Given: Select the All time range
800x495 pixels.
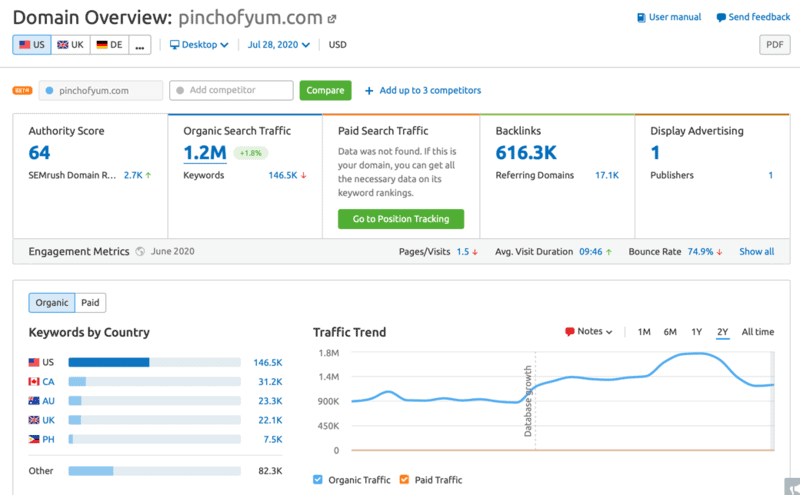Looking at the screenshot, I should click(x=758, y=332).
